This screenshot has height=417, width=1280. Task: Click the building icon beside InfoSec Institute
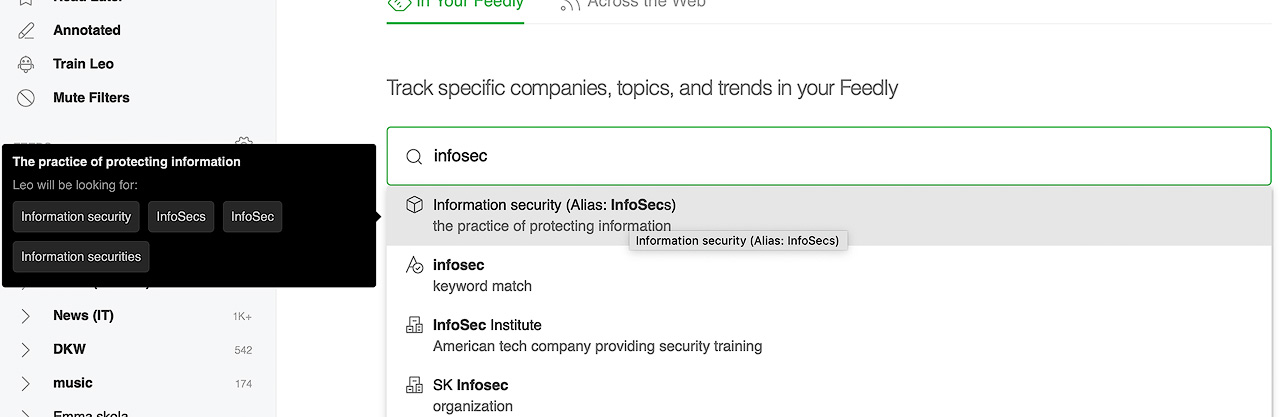point(414,325)
